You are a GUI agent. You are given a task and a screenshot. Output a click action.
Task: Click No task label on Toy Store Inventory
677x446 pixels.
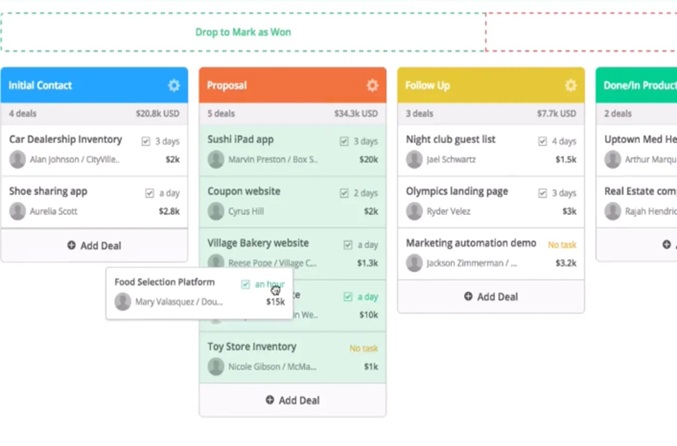point(364,348)
